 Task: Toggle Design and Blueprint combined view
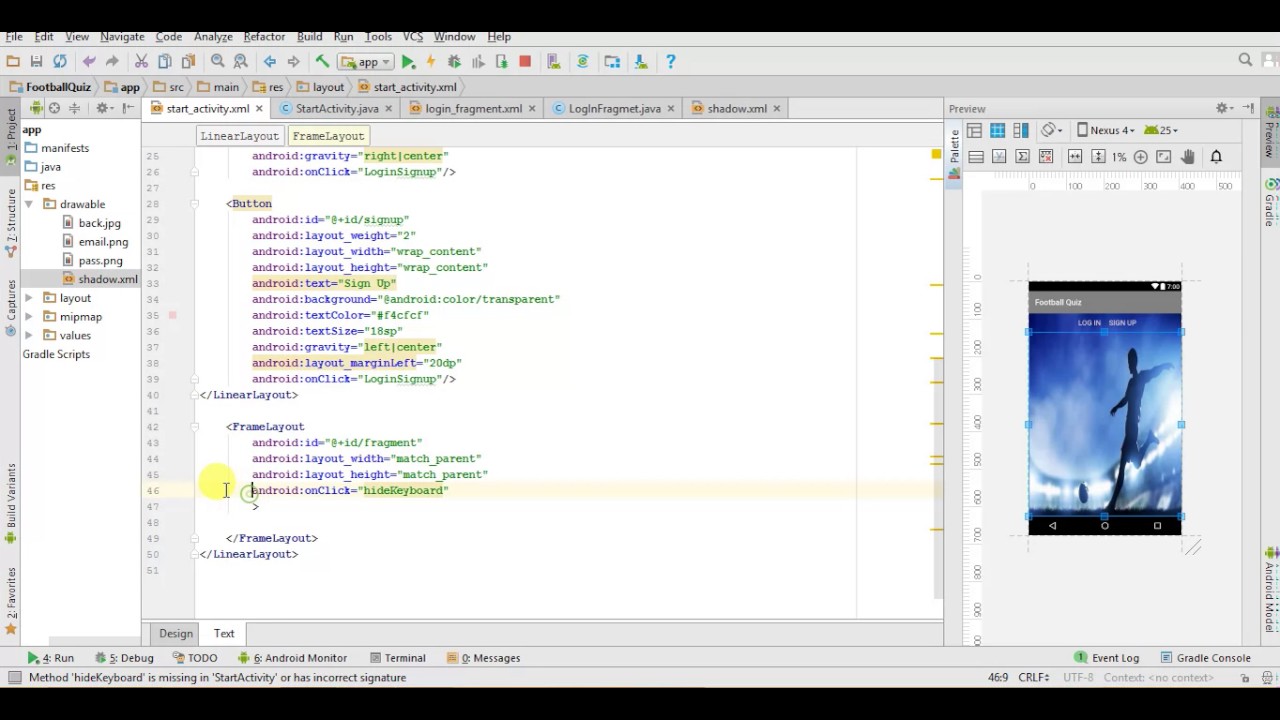(1020, 131)
